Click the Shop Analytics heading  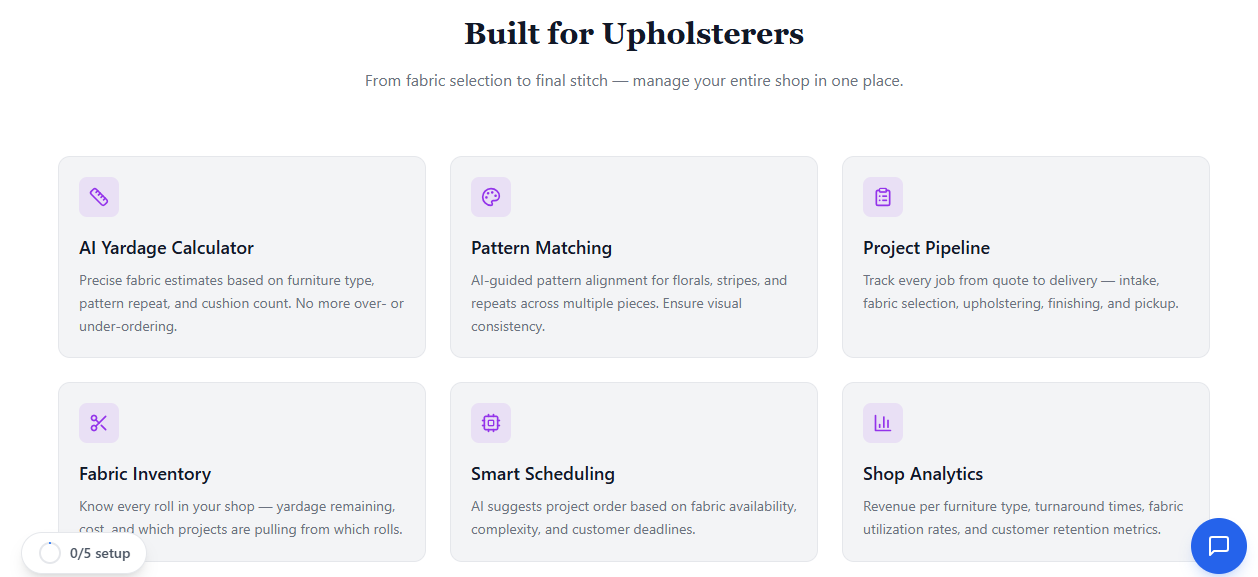922,473
